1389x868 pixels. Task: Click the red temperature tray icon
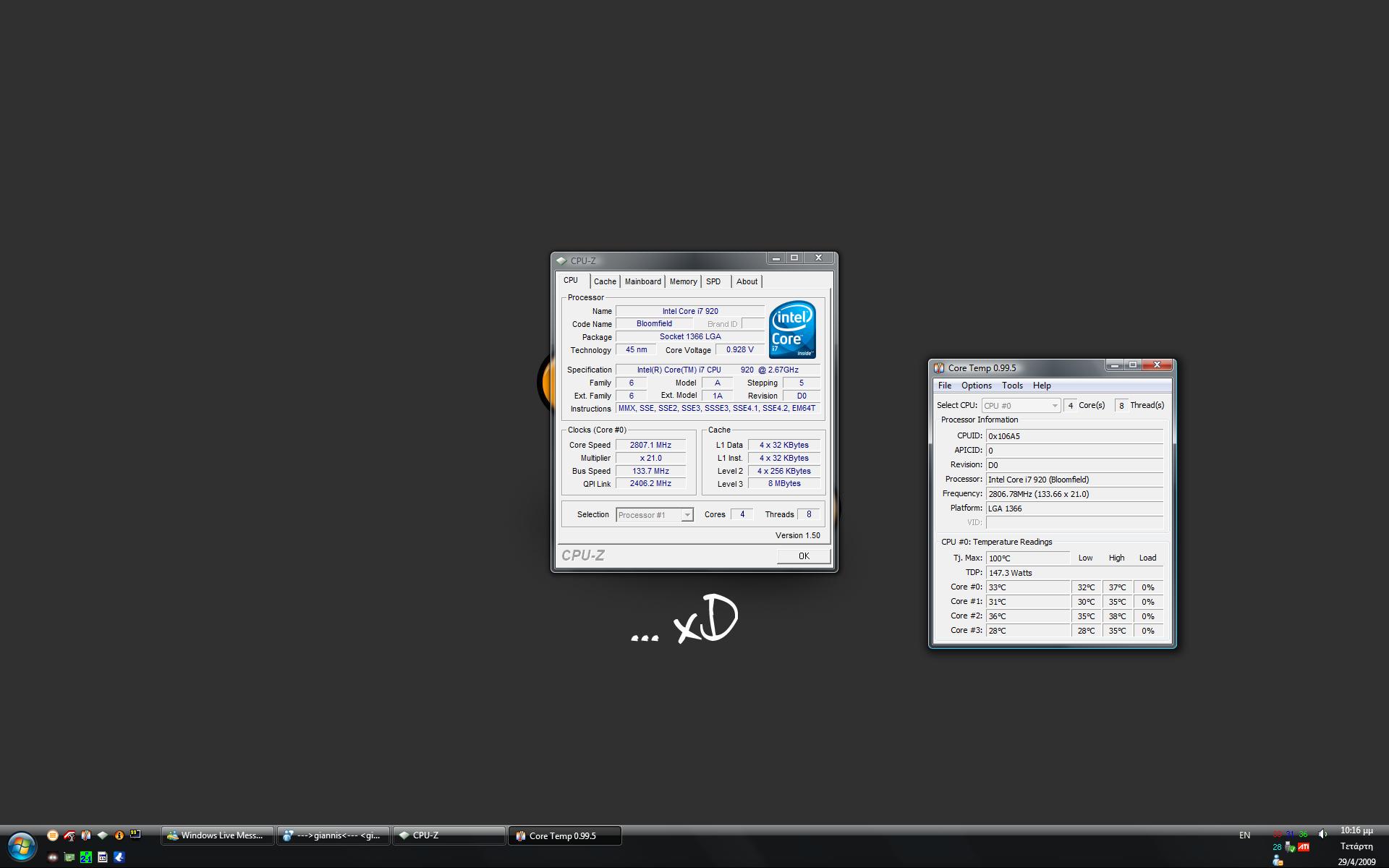pos(1278,834)
